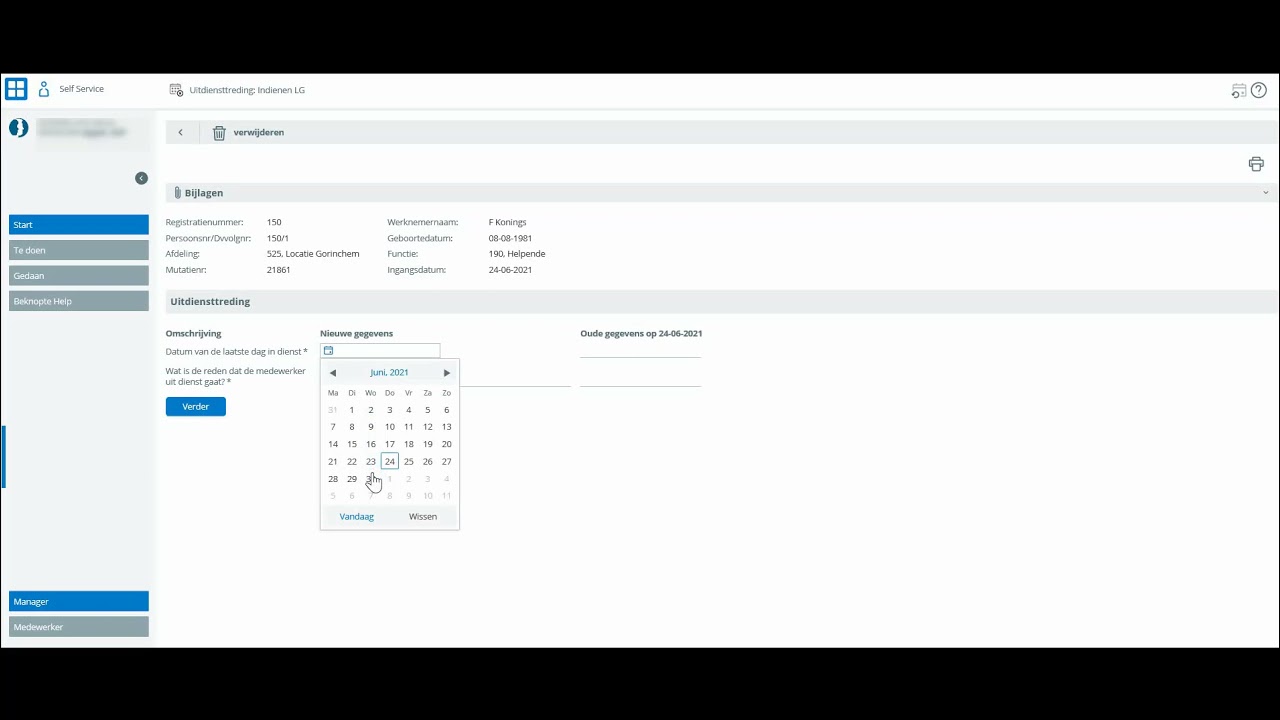This screenshot has height=720, width=1280.
Task: Select greyed day 11 of next month
Action: coord(447,496)
